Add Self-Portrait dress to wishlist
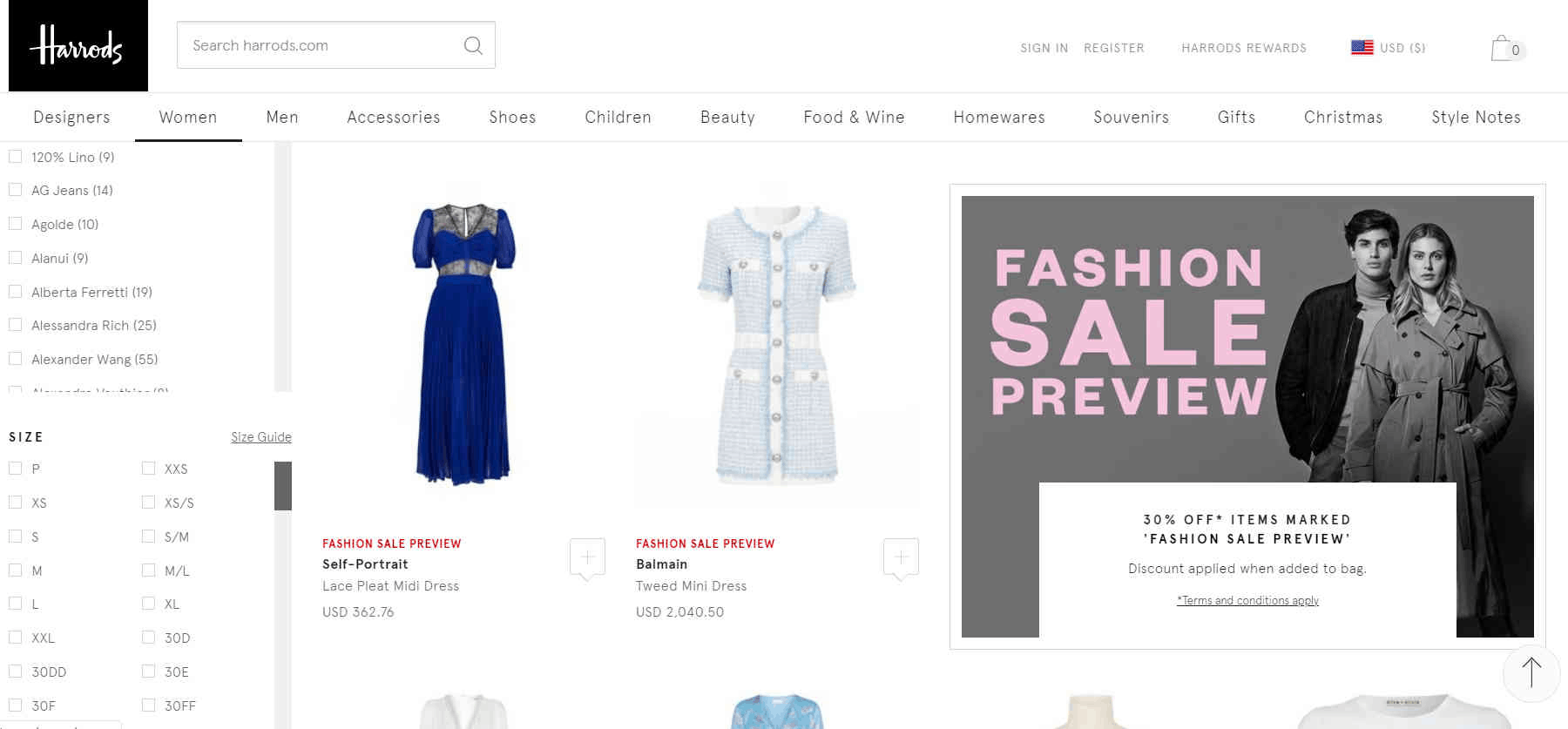Viewport: 1568px width, 729px height. point(587,558)
